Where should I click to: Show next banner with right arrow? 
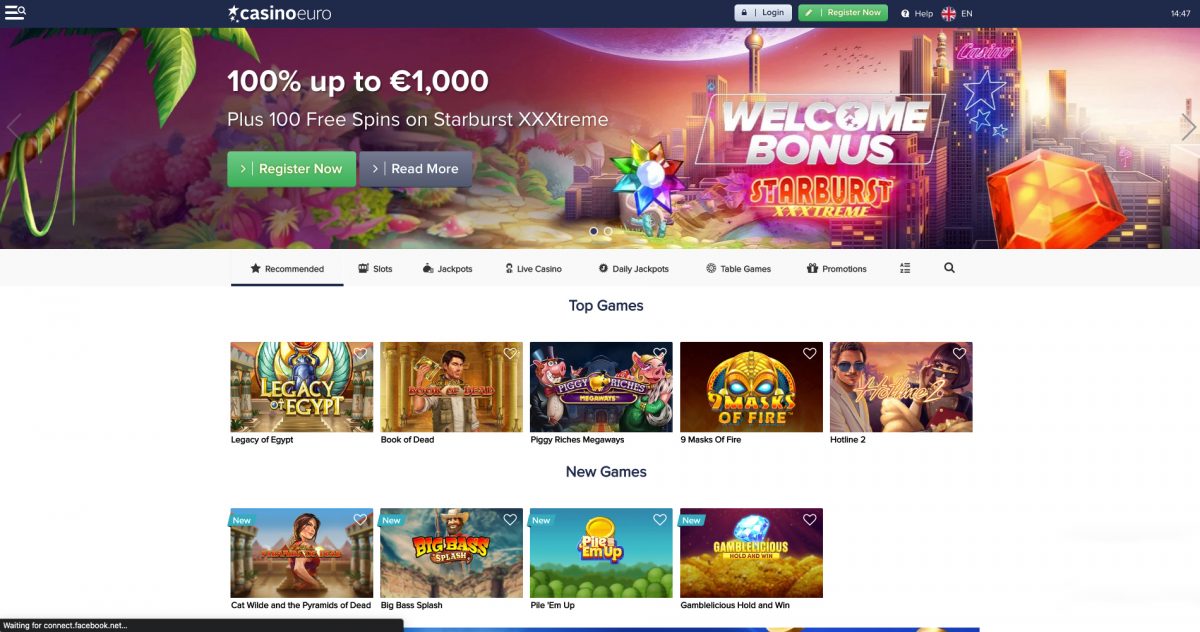tap(1188, 127)
